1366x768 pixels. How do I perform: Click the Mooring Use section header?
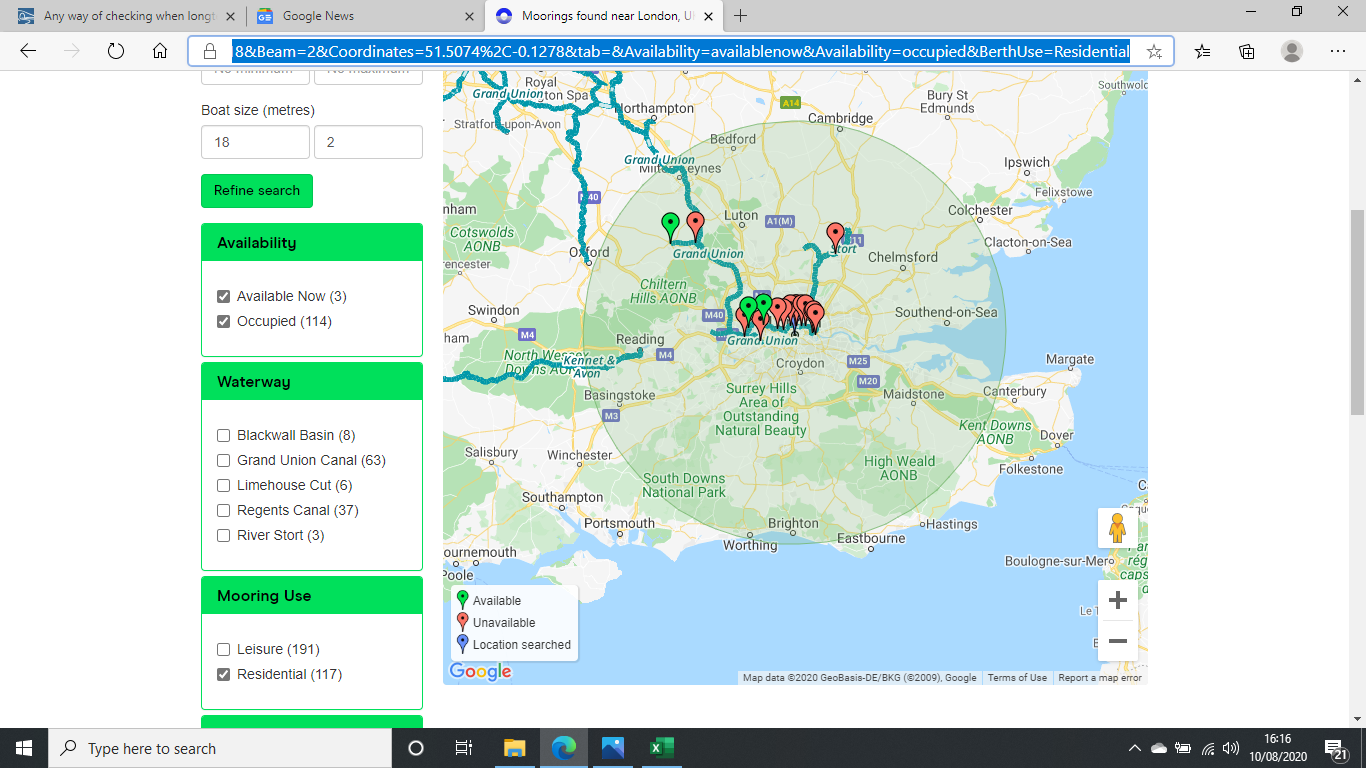pyautogui.click(x=312, y=596)
